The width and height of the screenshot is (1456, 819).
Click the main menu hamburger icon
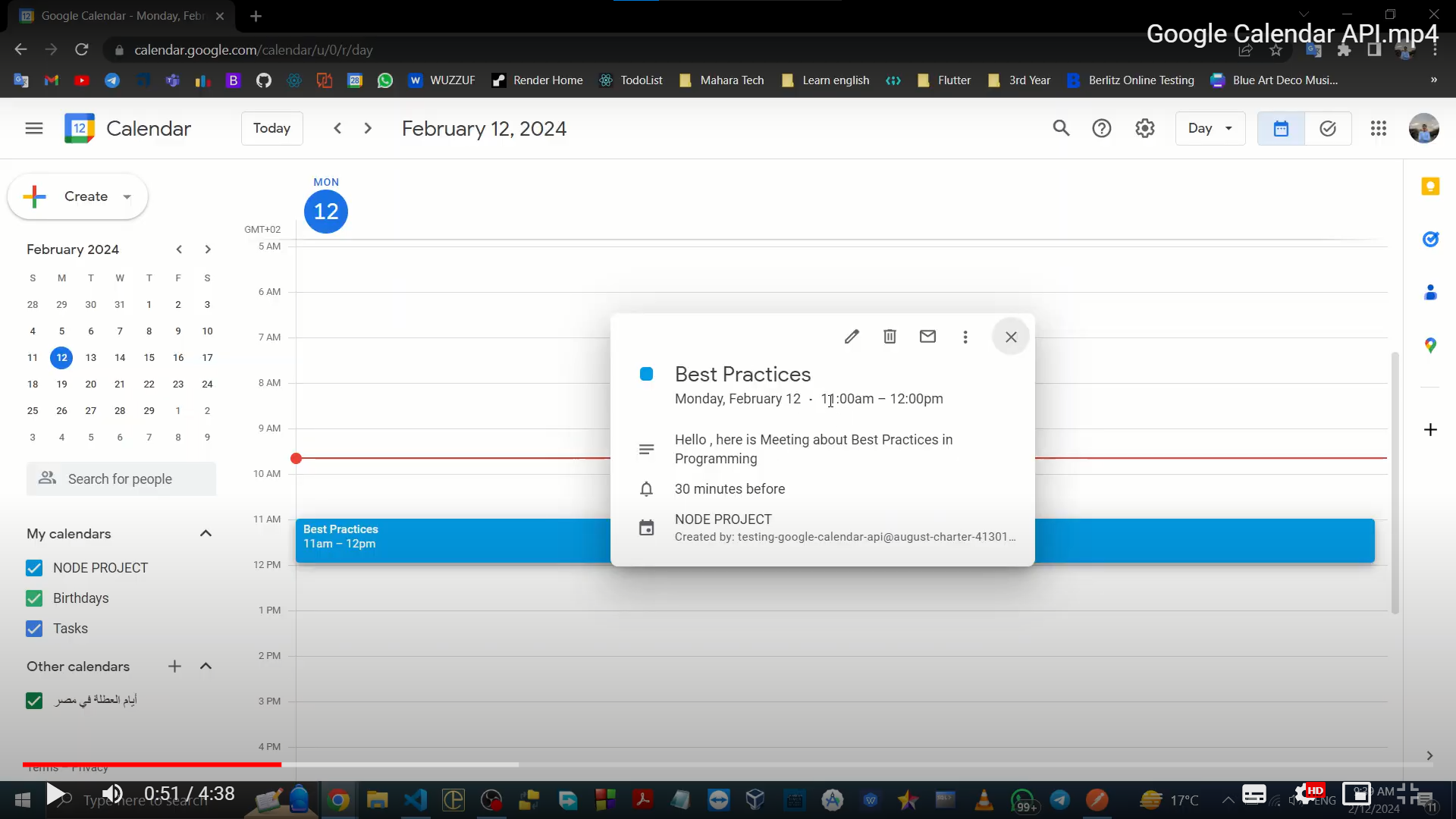(x=34, y=128)
